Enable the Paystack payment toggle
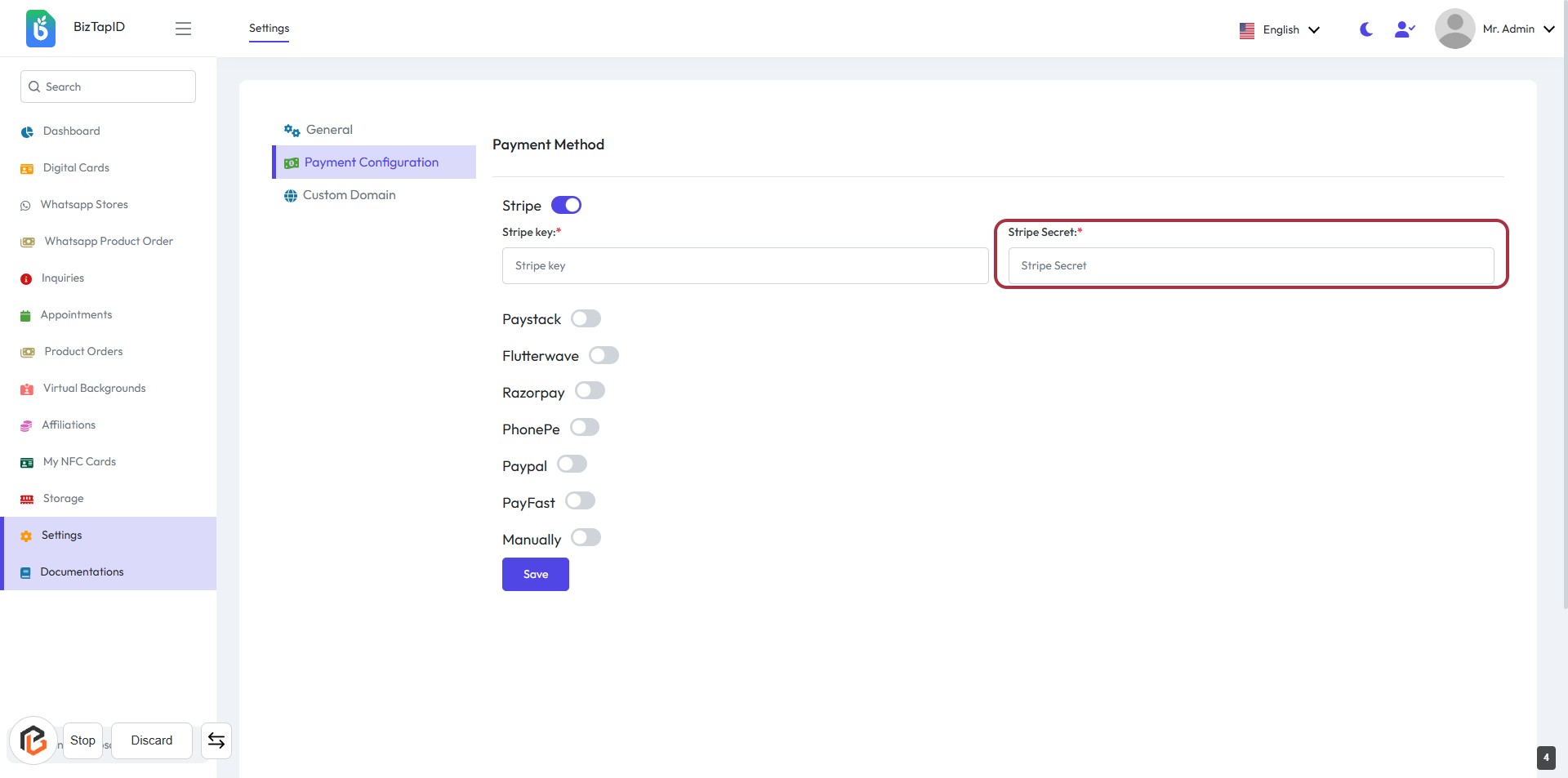Screen dimensions: 1568x778 coord(586,318)
